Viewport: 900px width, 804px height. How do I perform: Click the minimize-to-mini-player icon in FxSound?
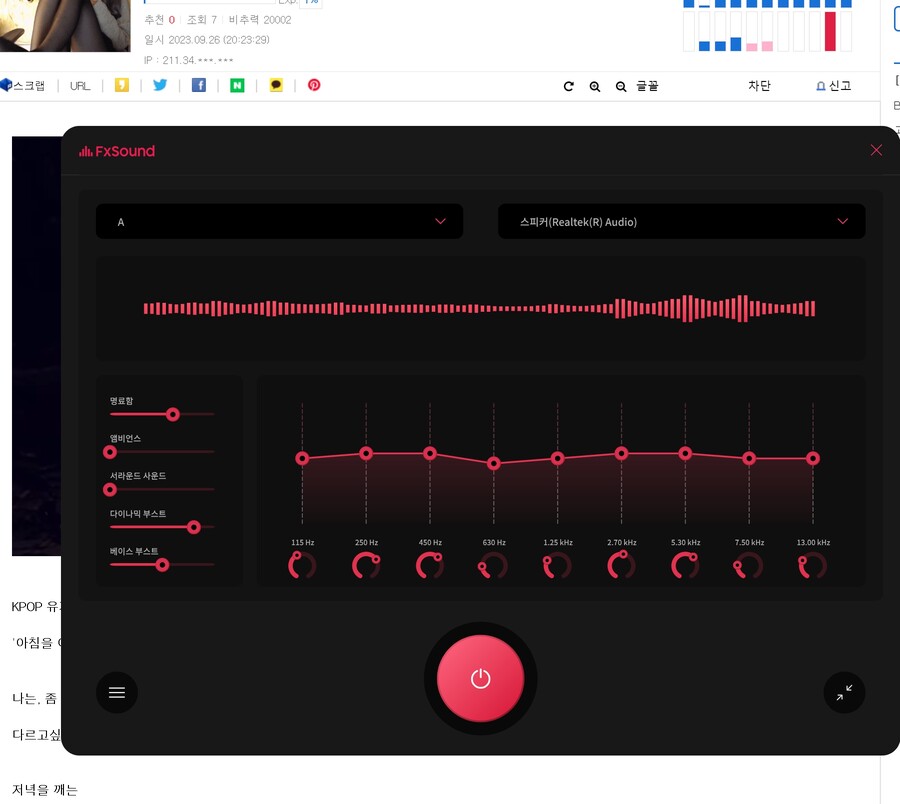844,692
